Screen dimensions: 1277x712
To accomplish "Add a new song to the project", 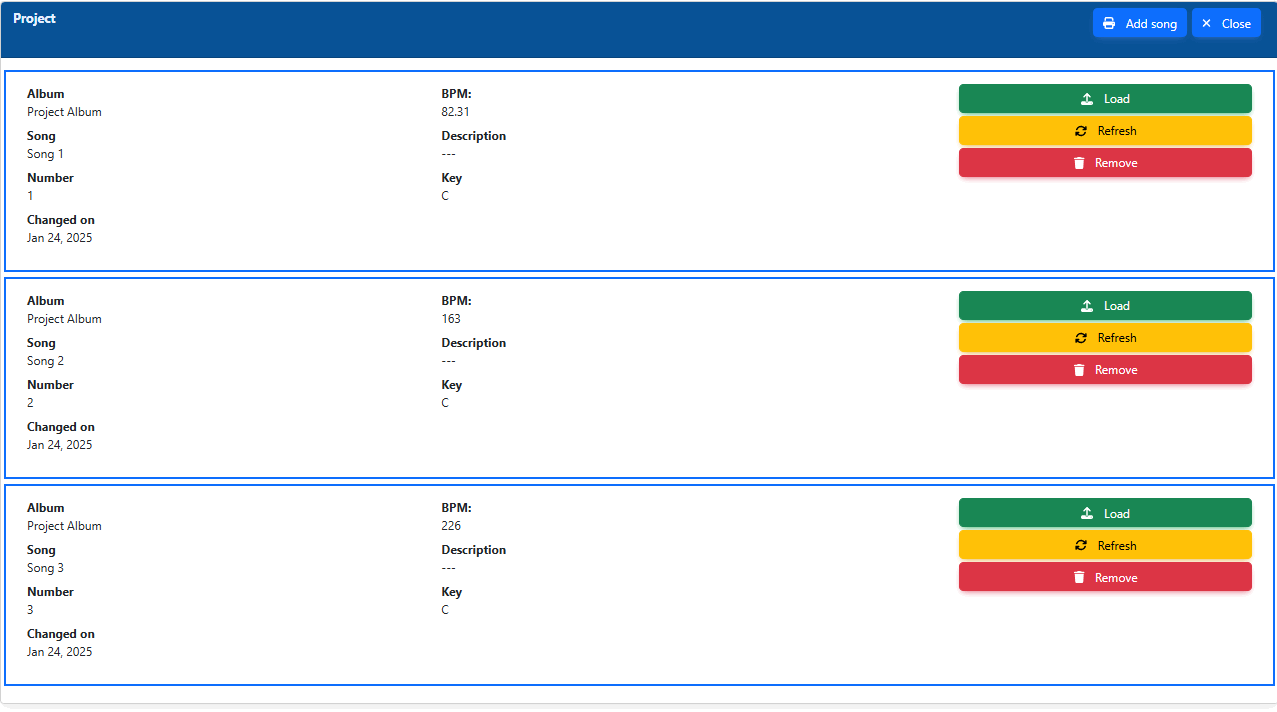I will 1140,23.
